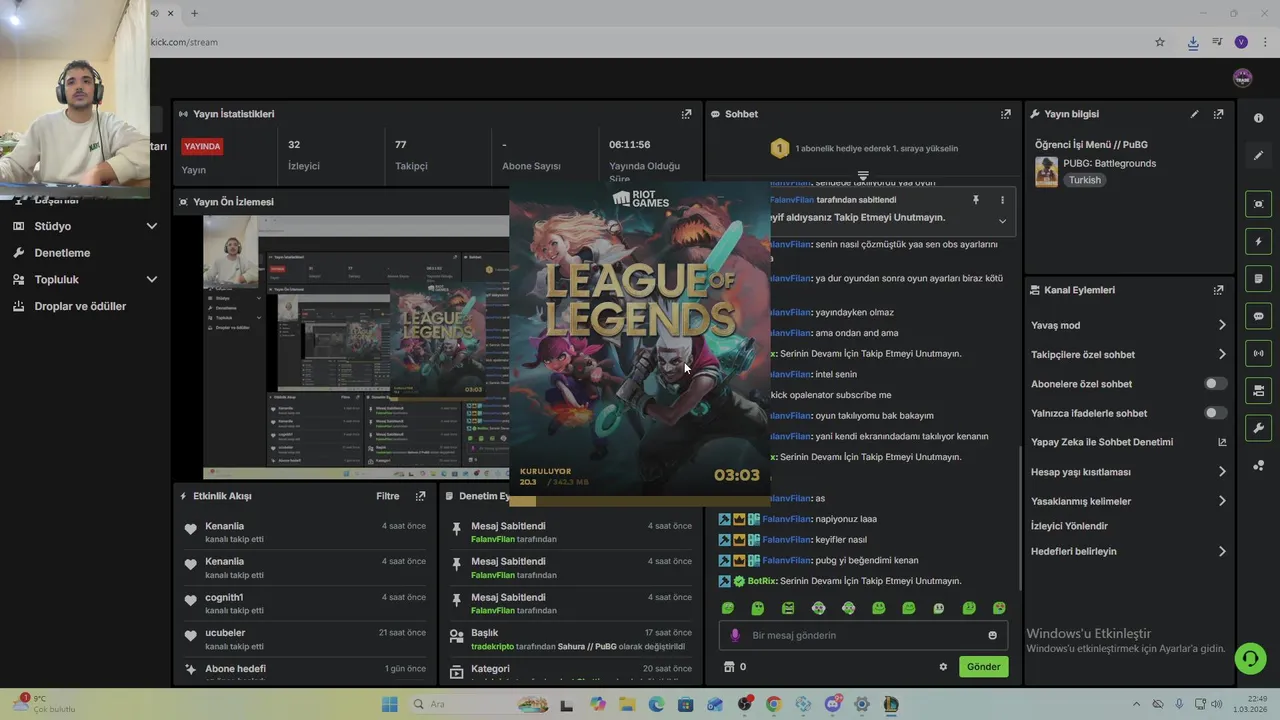Toggle the moderation log document sidebar icon
This screenshot has height=720, width=1280.
(x=1258, y=278)
